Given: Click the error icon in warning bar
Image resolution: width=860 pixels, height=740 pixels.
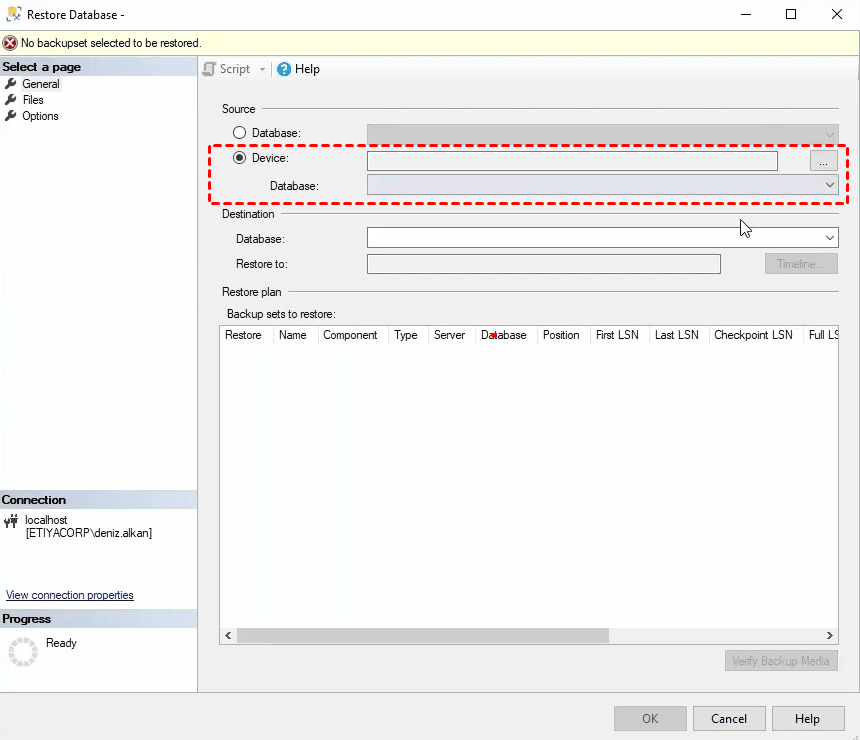Looking at the screenshot, I should 10,43.
